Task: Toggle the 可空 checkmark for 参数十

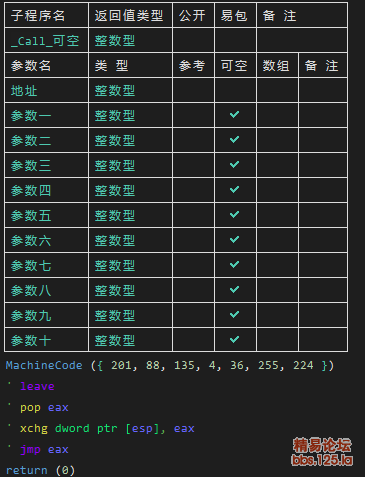Action: coord(234,340)
